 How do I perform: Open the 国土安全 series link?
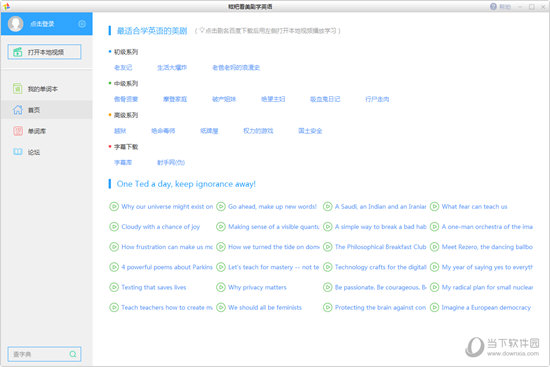[x=310, y=131]
